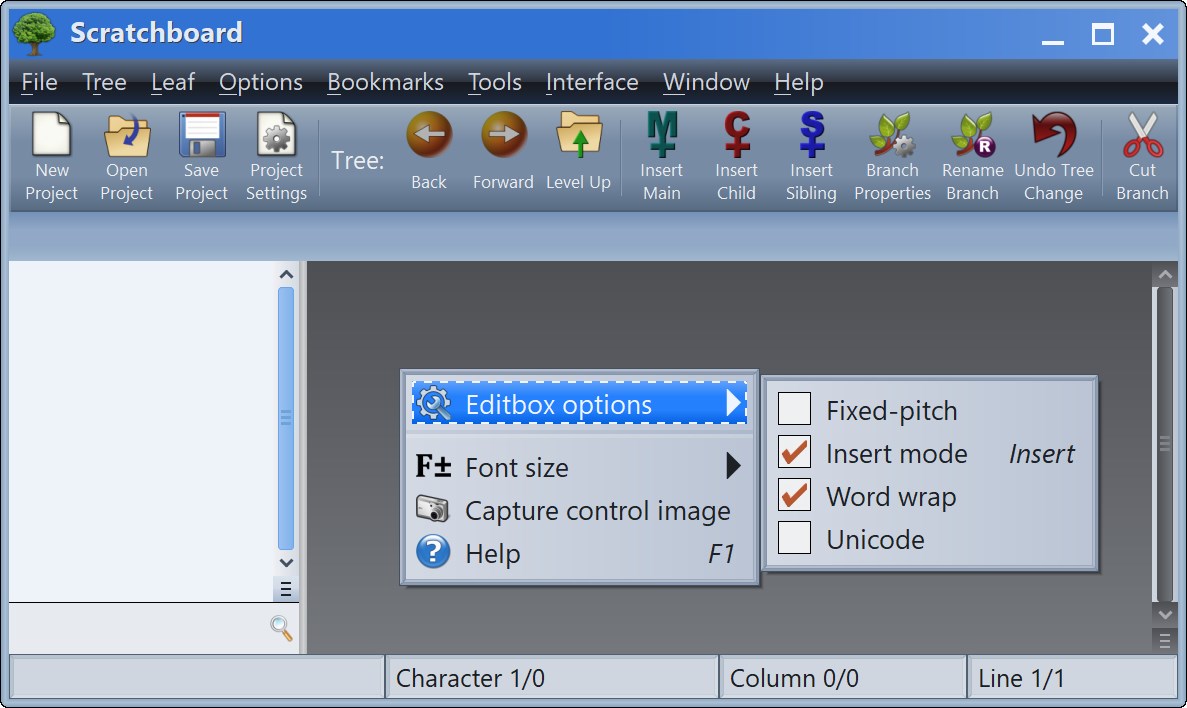Click the tree panel scroll up arrow
Screen dimensions: 1187x708
point(285,273)
